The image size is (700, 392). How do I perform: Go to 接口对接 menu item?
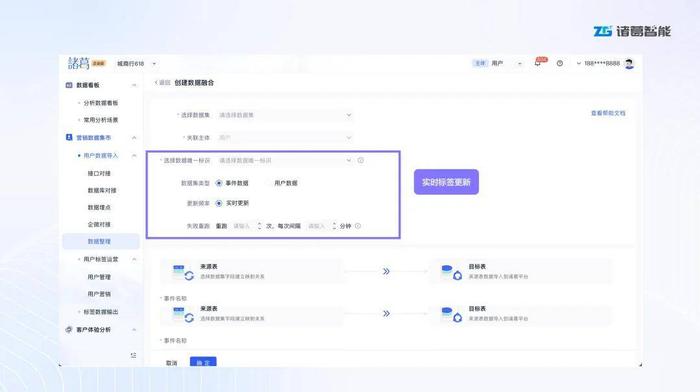point(99,173)
